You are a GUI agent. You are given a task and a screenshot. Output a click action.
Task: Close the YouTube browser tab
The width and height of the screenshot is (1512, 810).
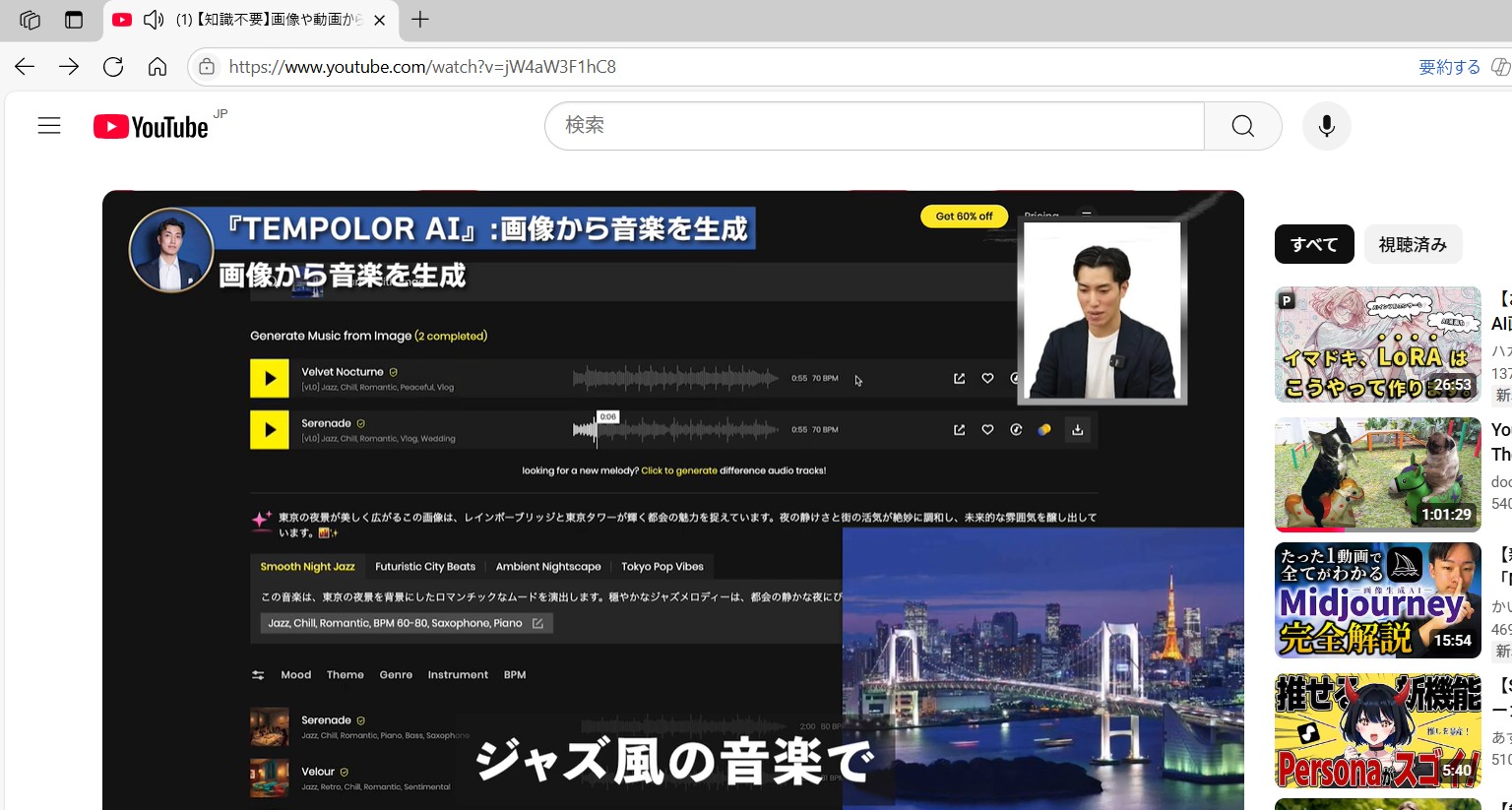379,20
